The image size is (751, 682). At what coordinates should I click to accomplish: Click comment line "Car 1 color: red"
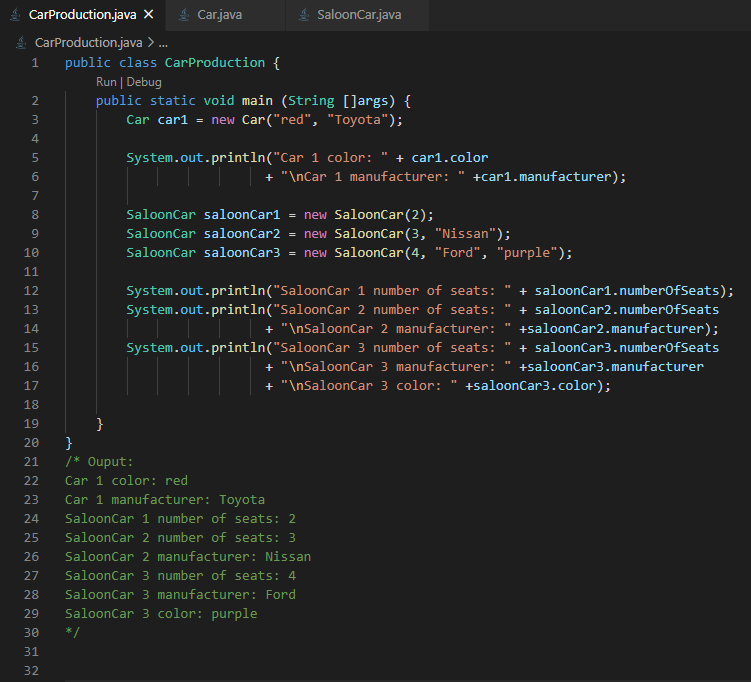coord(126,481)
